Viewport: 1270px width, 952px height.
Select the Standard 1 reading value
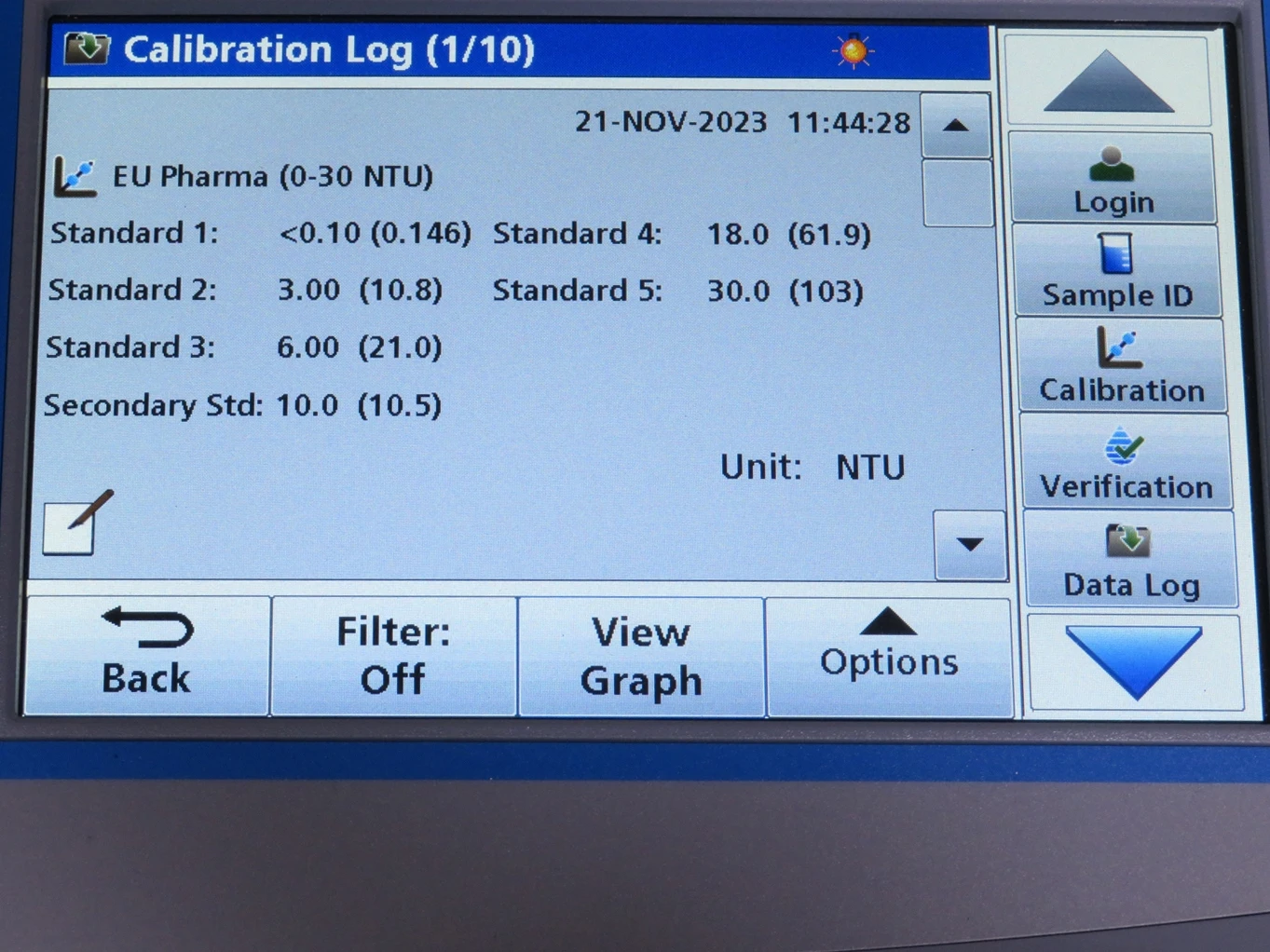click(375, 233)
